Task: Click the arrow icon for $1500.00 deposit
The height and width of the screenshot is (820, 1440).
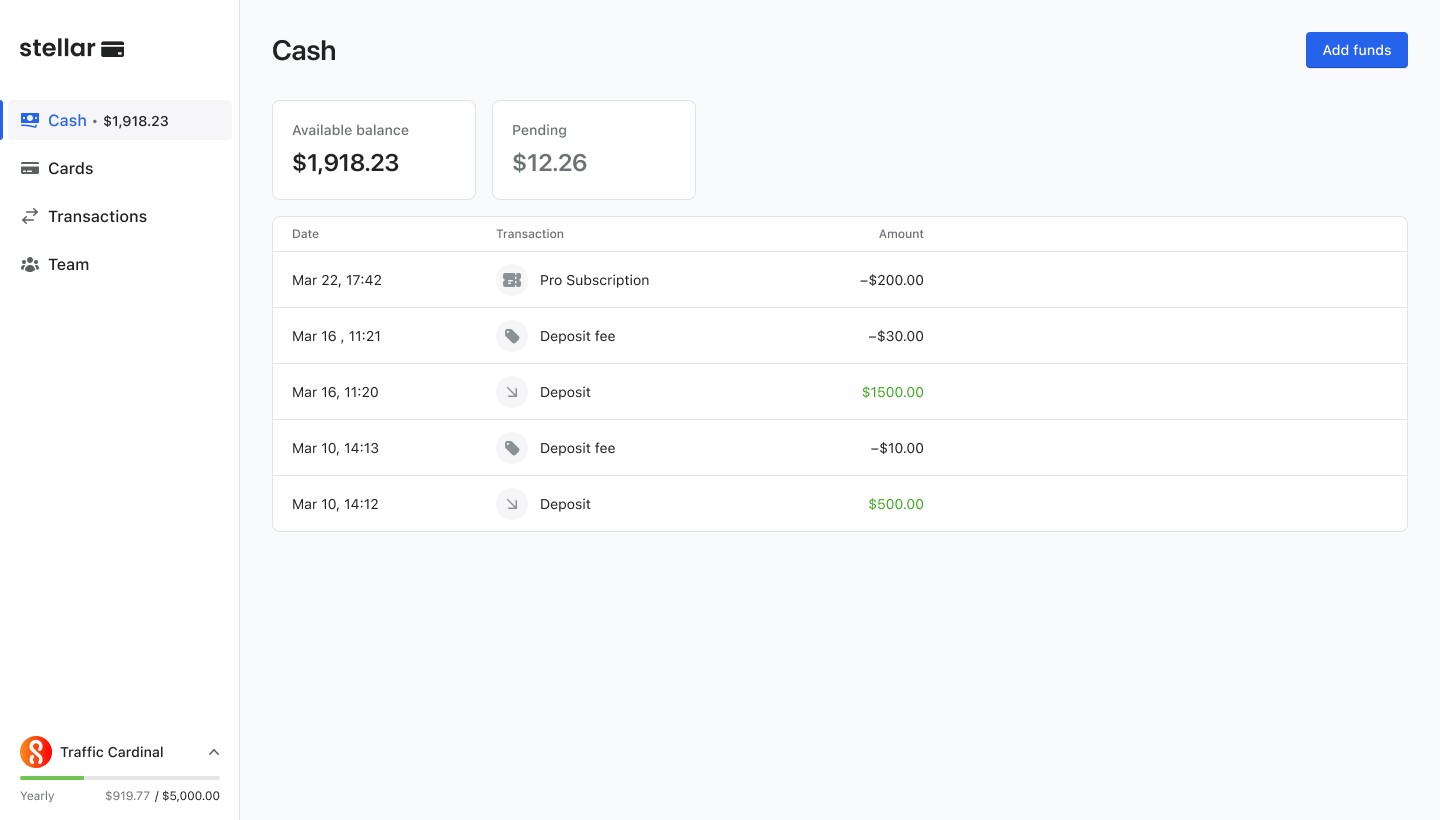Action: click(x=512, y=392)
